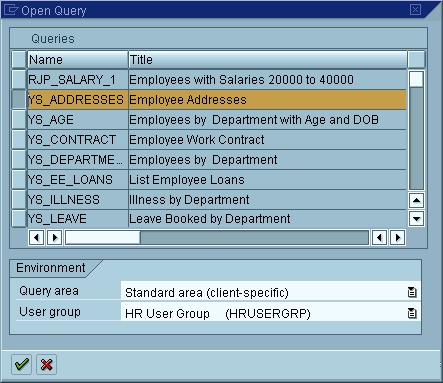Select the Environment tab header
This screenshot has width=443, height=383.
(x=51, y=268)
